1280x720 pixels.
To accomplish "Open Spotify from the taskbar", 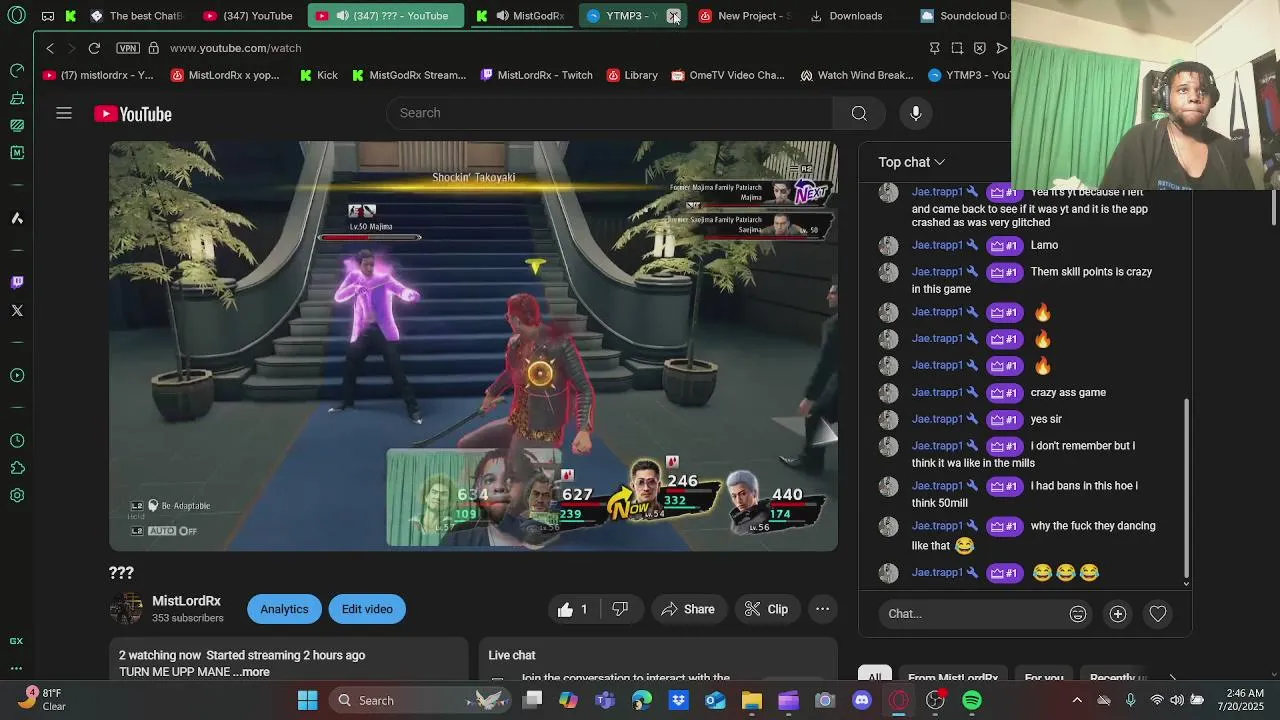I will point(972,700).
